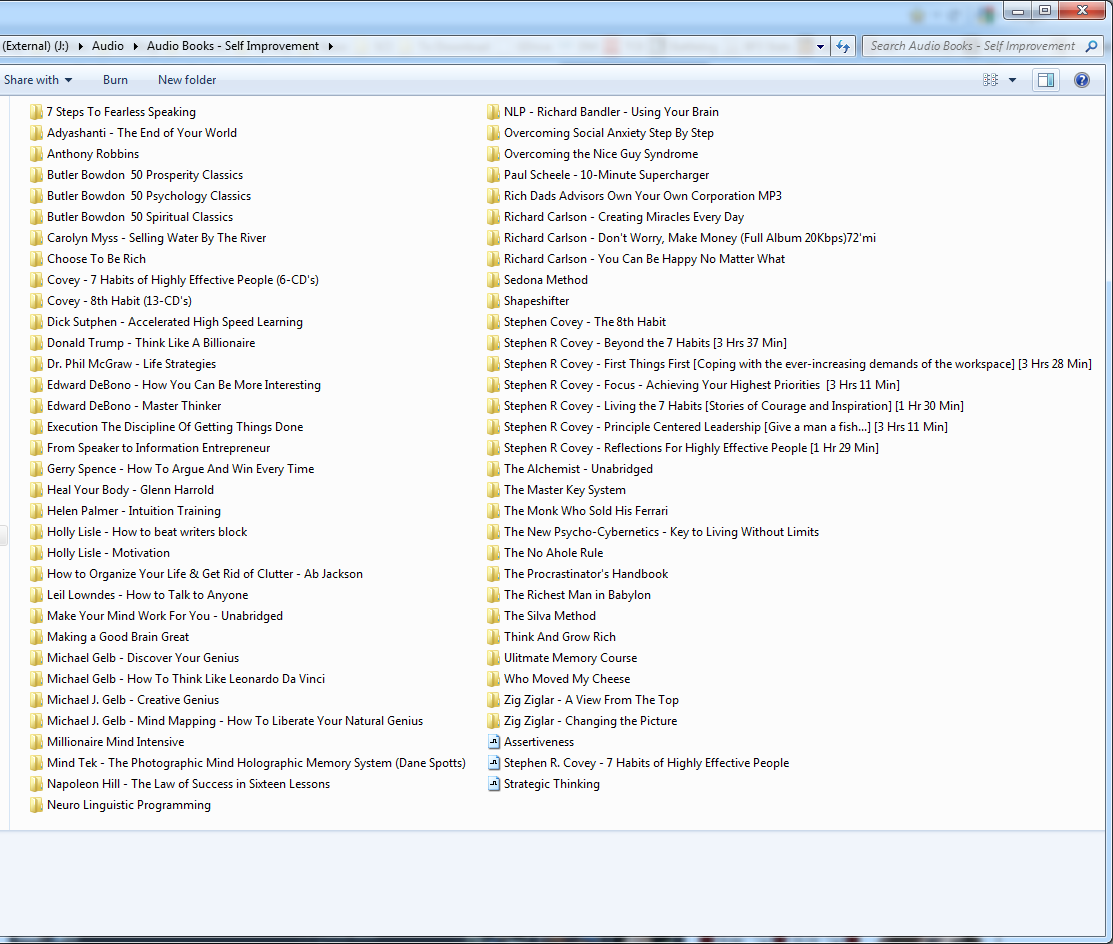Screen dimensions: 1113x944
Task: Select the Think And Grow Rich folder icon
Action: point(494,637)
